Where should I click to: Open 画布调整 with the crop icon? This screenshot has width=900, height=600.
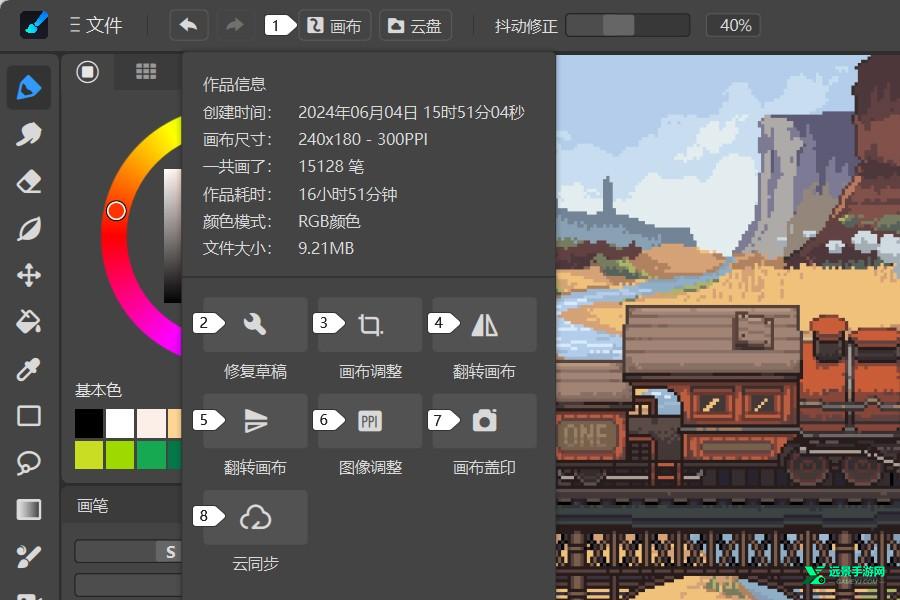click(370, 324)
